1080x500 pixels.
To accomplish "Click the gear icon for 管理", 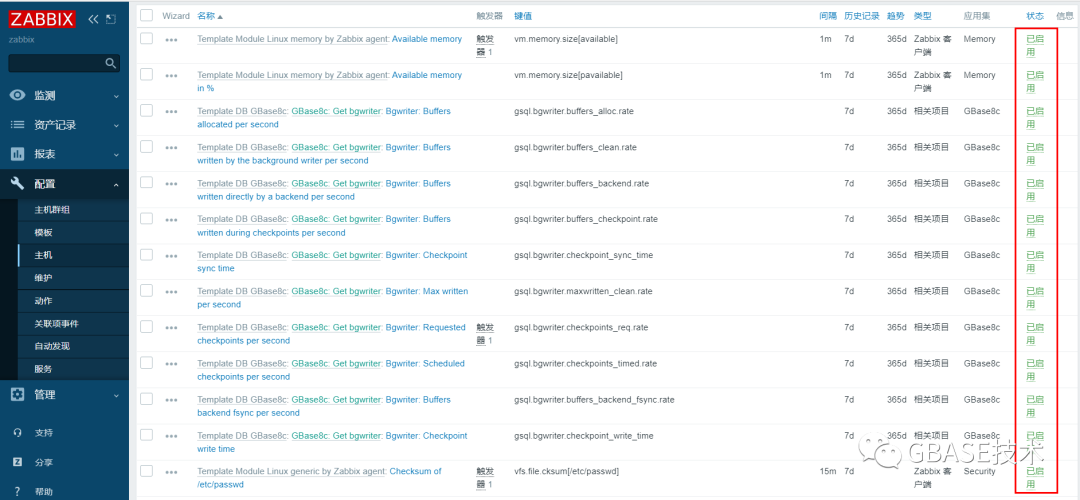I will (x=19, y=395).
